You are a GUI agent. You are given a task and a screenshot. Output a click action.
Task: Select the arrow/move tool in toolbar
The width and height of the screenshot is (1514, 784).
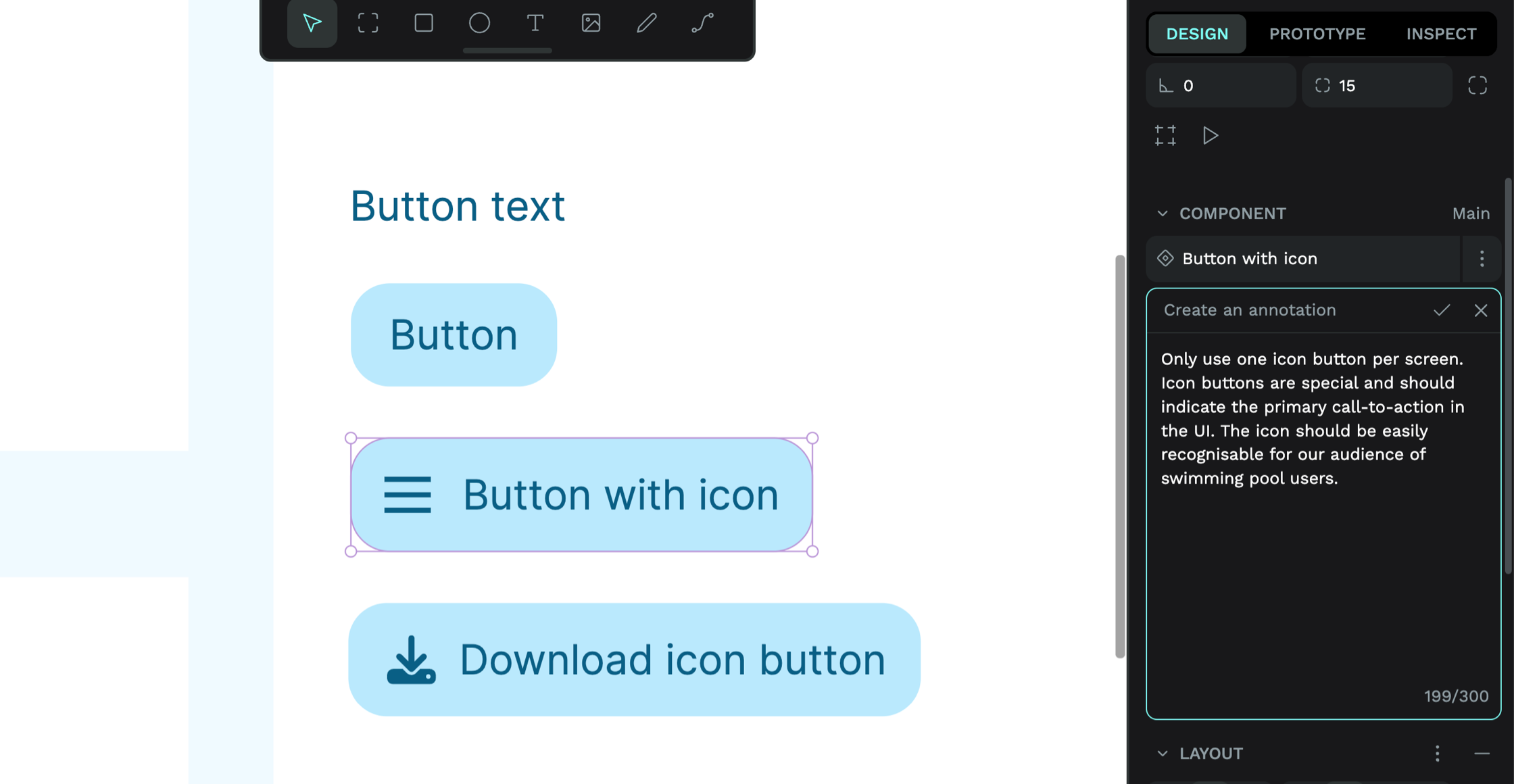(311, 22)
